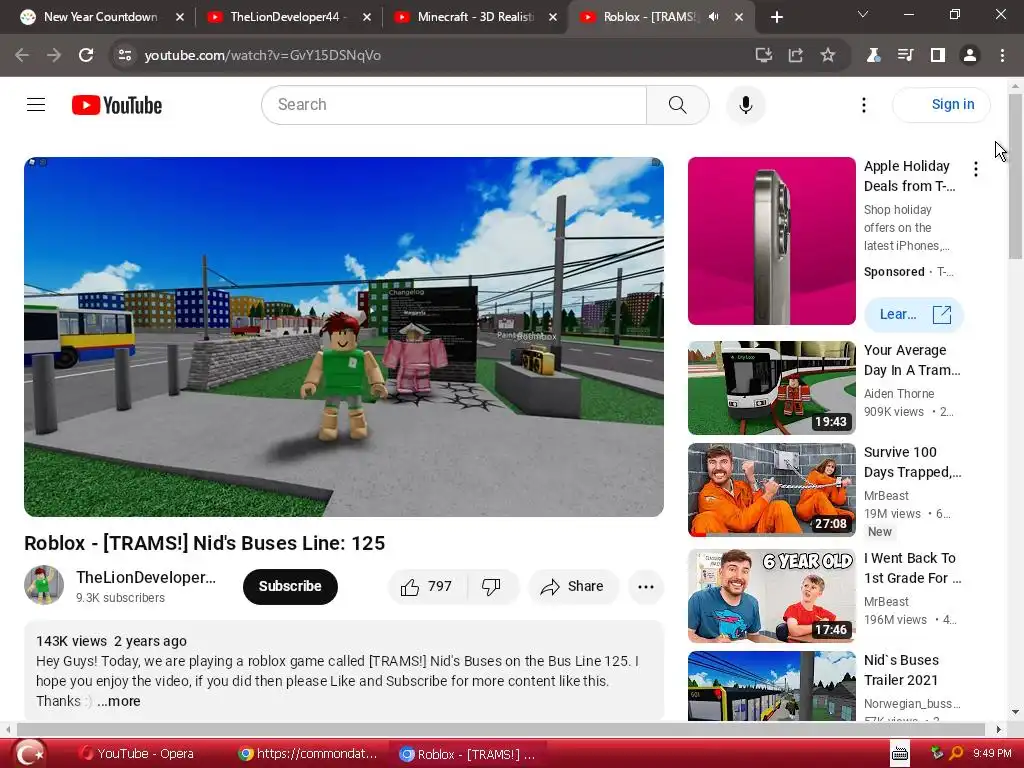Select the Roblox - [TRAMS!] tab
Image resolution: width=1024 pixels, height=768 pixels.
pos(649,17)
